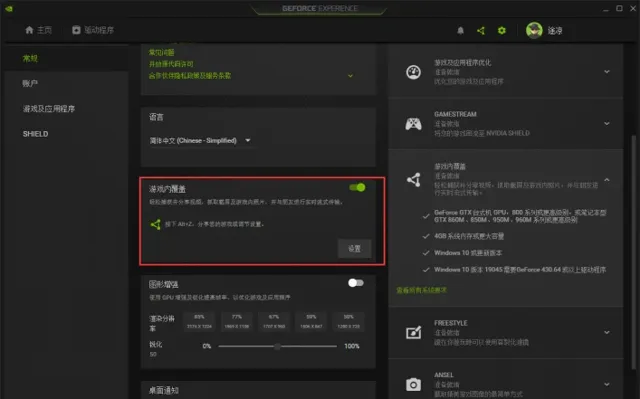Open the 常见问题 FAQ link
This screenshot has width=640, height=399.
coord(161,52)
